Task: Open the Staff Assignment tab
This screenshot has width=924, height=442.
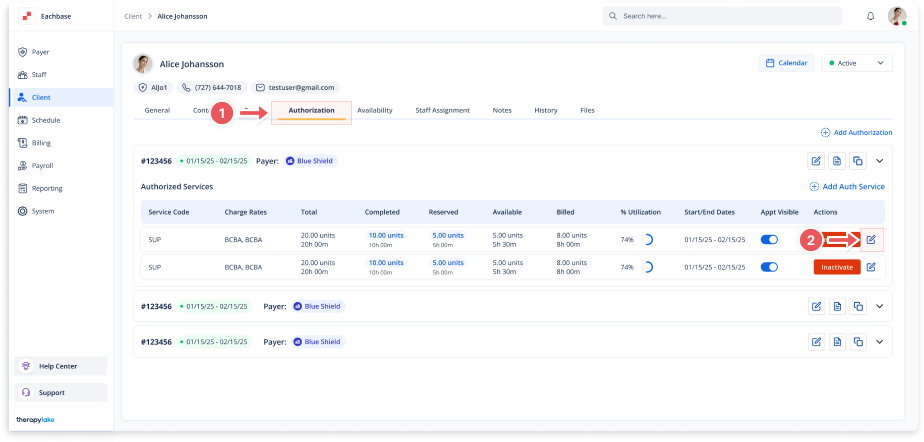Action: [442, 110]
